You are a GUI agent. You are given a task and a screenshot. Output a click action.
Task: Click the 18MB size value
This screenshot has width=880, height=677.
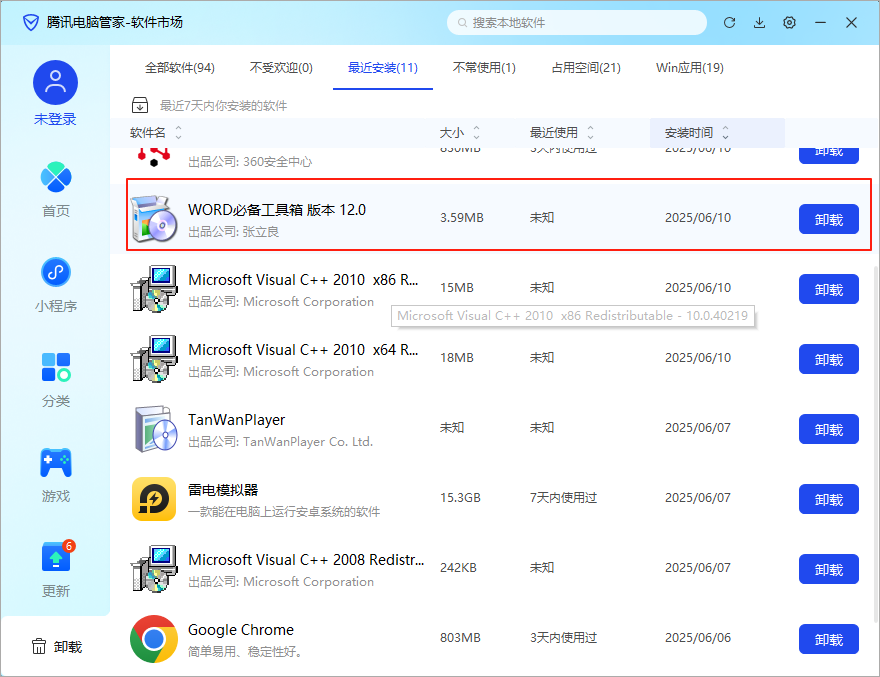click(x=456, y=358)
